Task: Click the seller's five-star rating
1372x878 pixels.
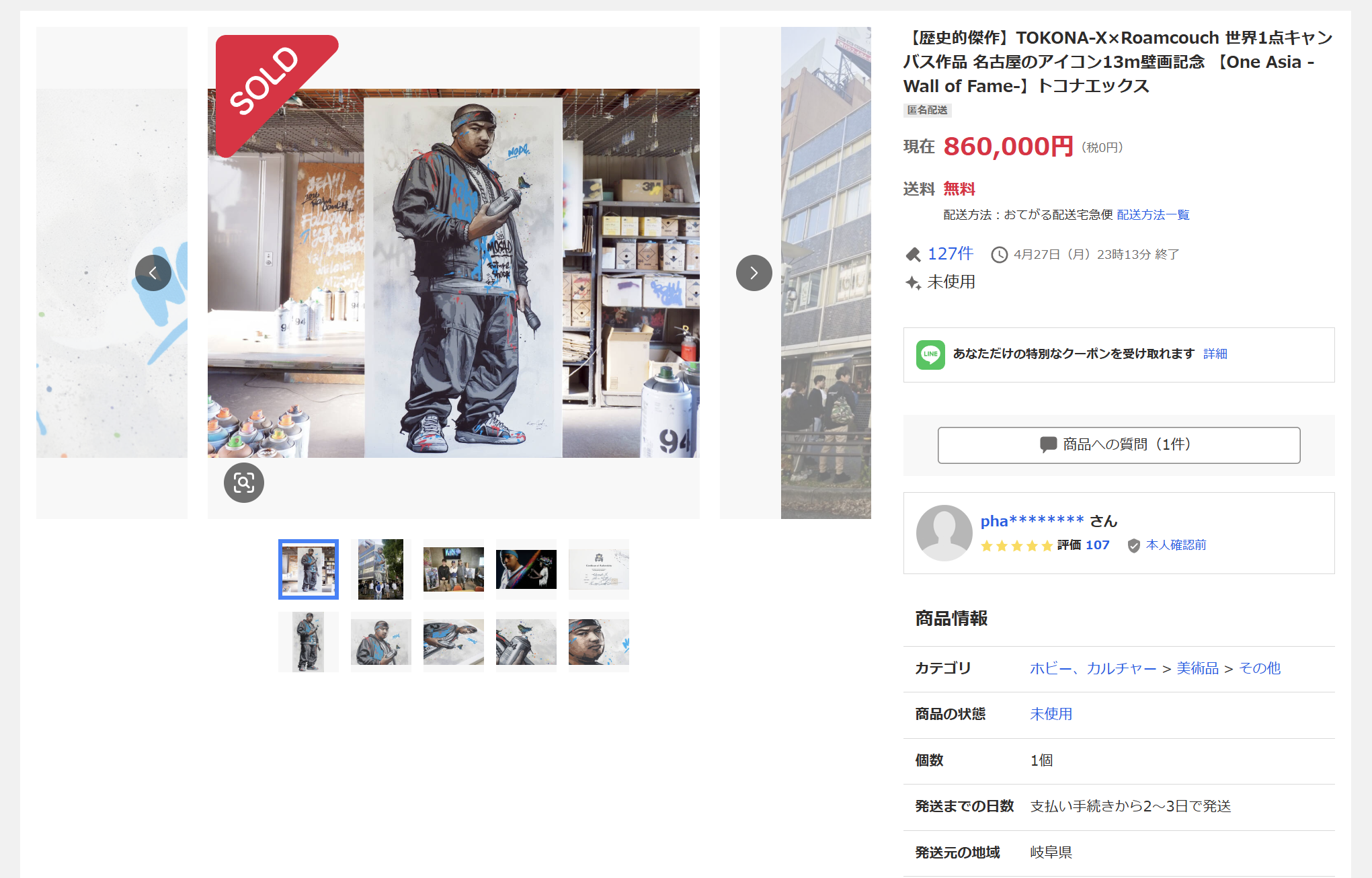Action: pyautogui.click(x=1016, y=545)
